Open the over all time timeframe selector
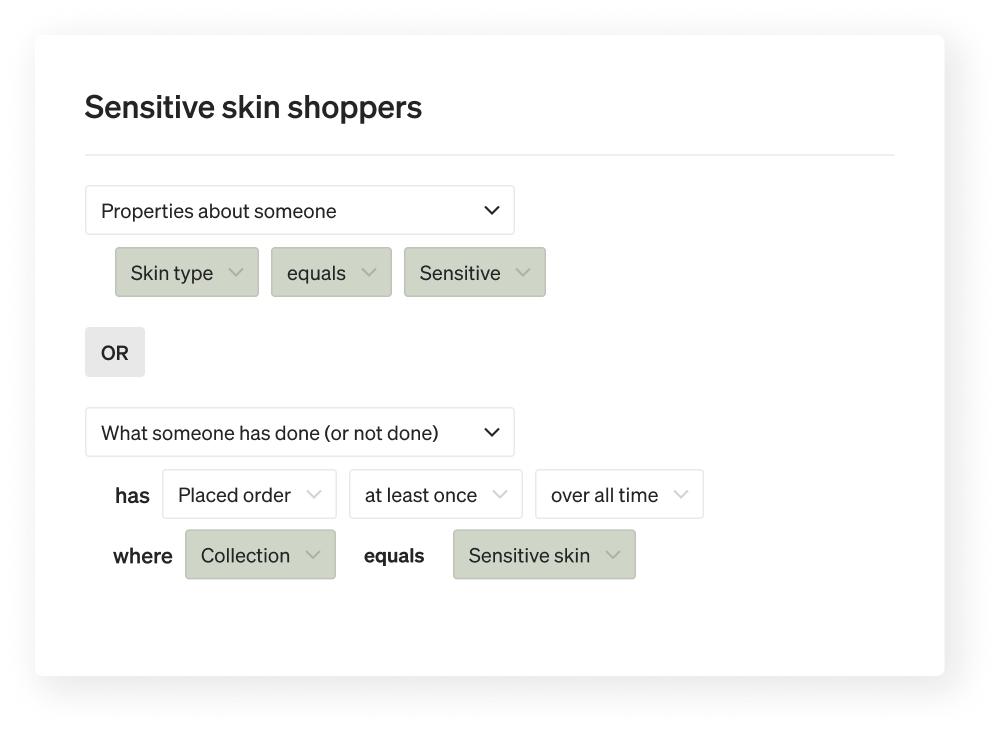Viewport: 1000px width, 731px height. [619, 494]
